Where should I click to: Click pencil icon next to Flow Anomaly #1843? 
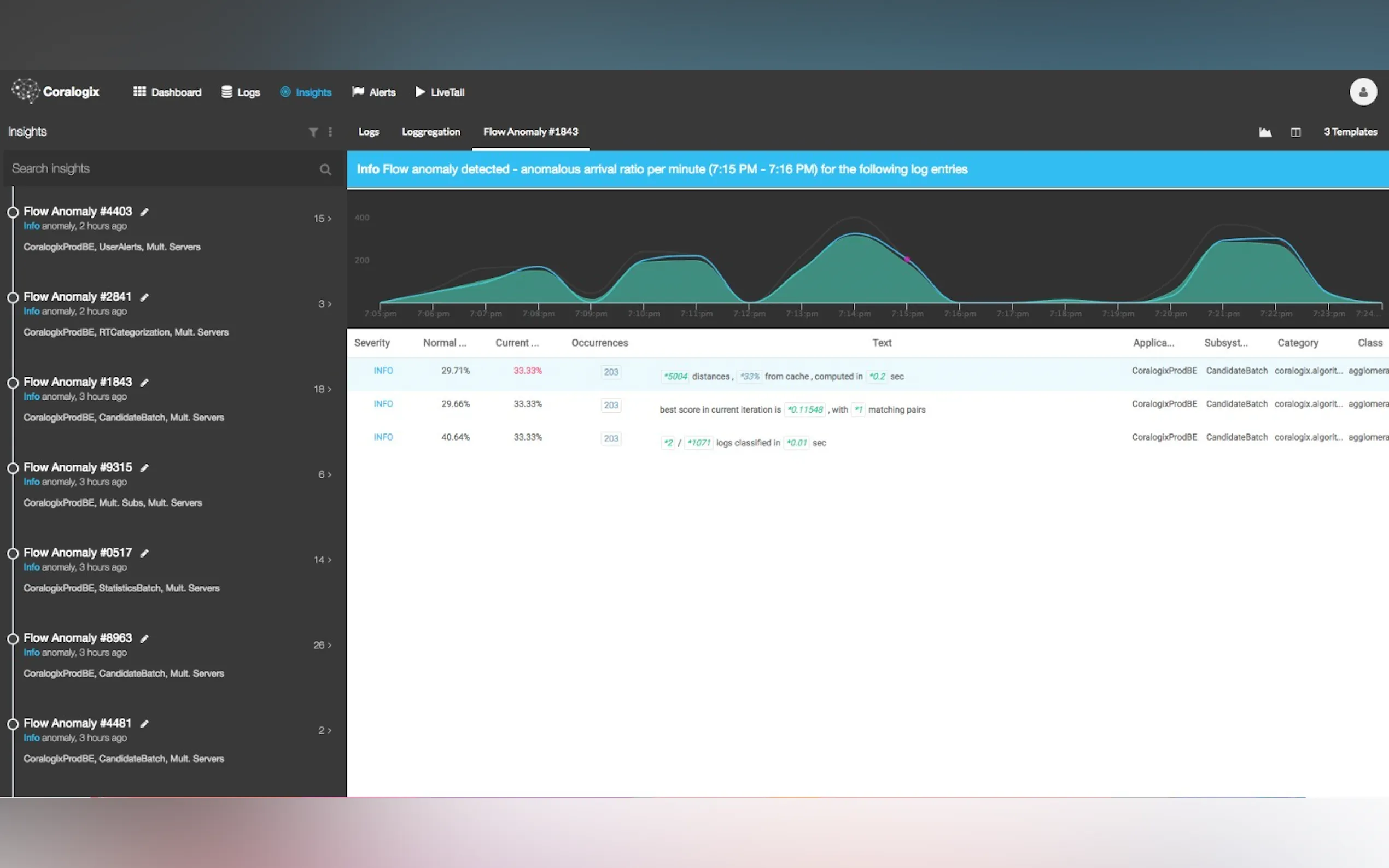coord(145,382)
